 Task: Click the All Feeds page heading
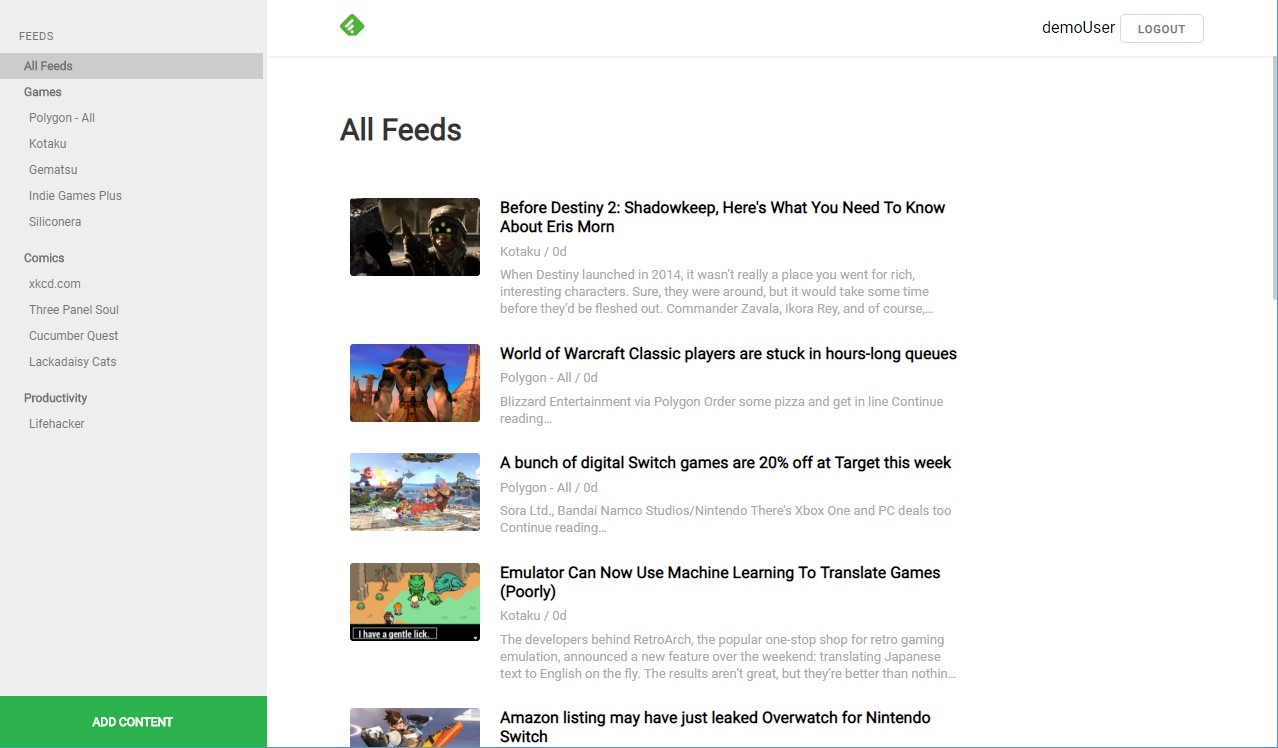(x=401, y=130)
